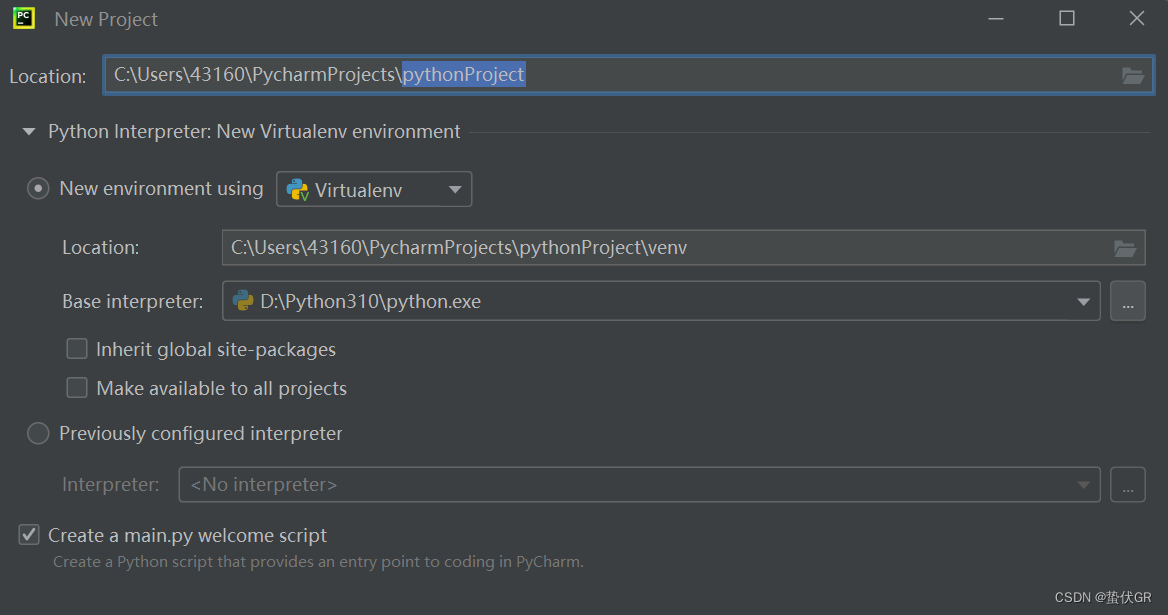1168x615 pixels.
Task: Select Previously configured interpreter option
Action: [x=38, y=433]
